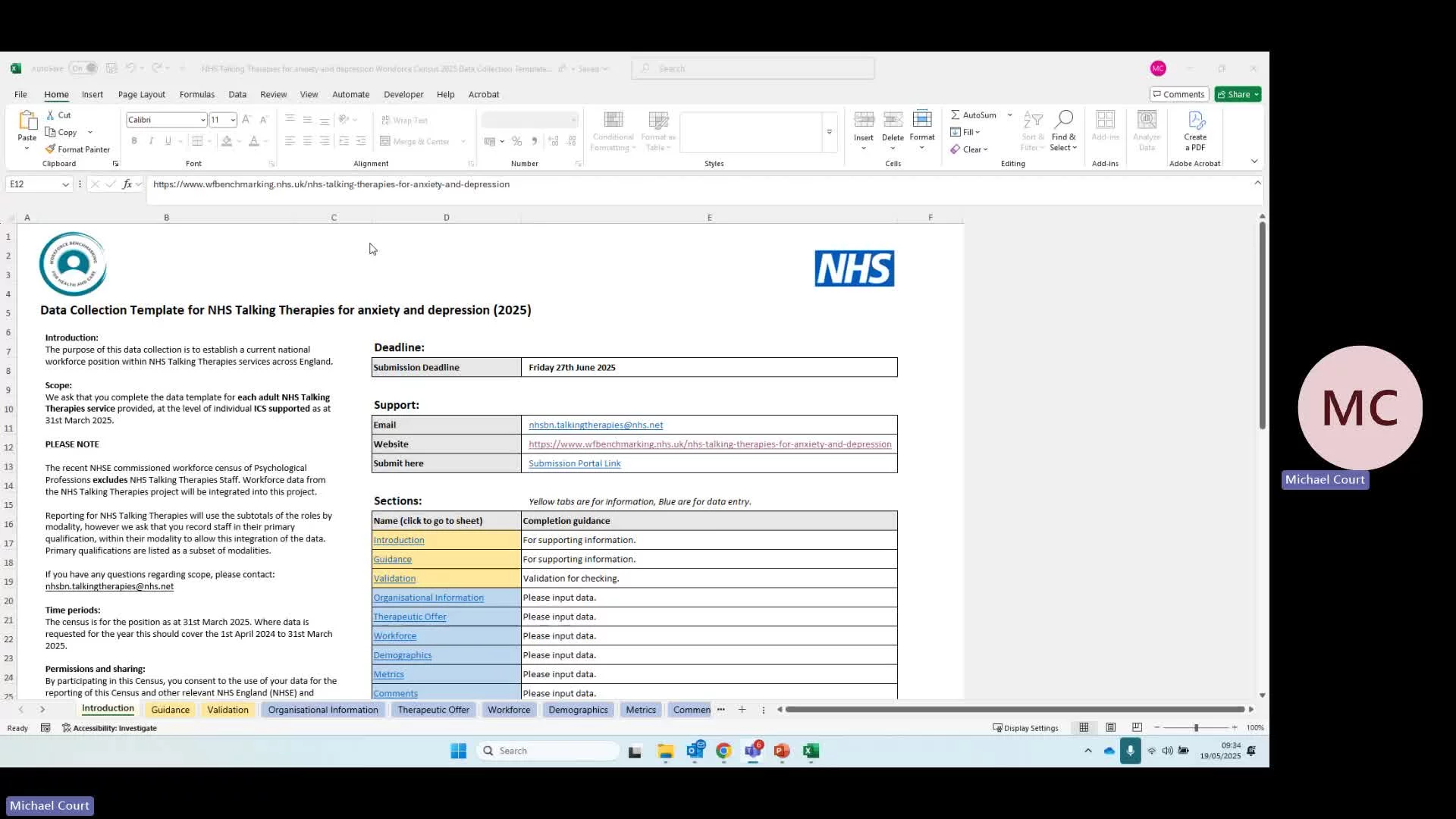The width and height of the screenshot is (1456, 819).
Task: Align text to the left
Action: pyautogui.click(x=290, y=141)
